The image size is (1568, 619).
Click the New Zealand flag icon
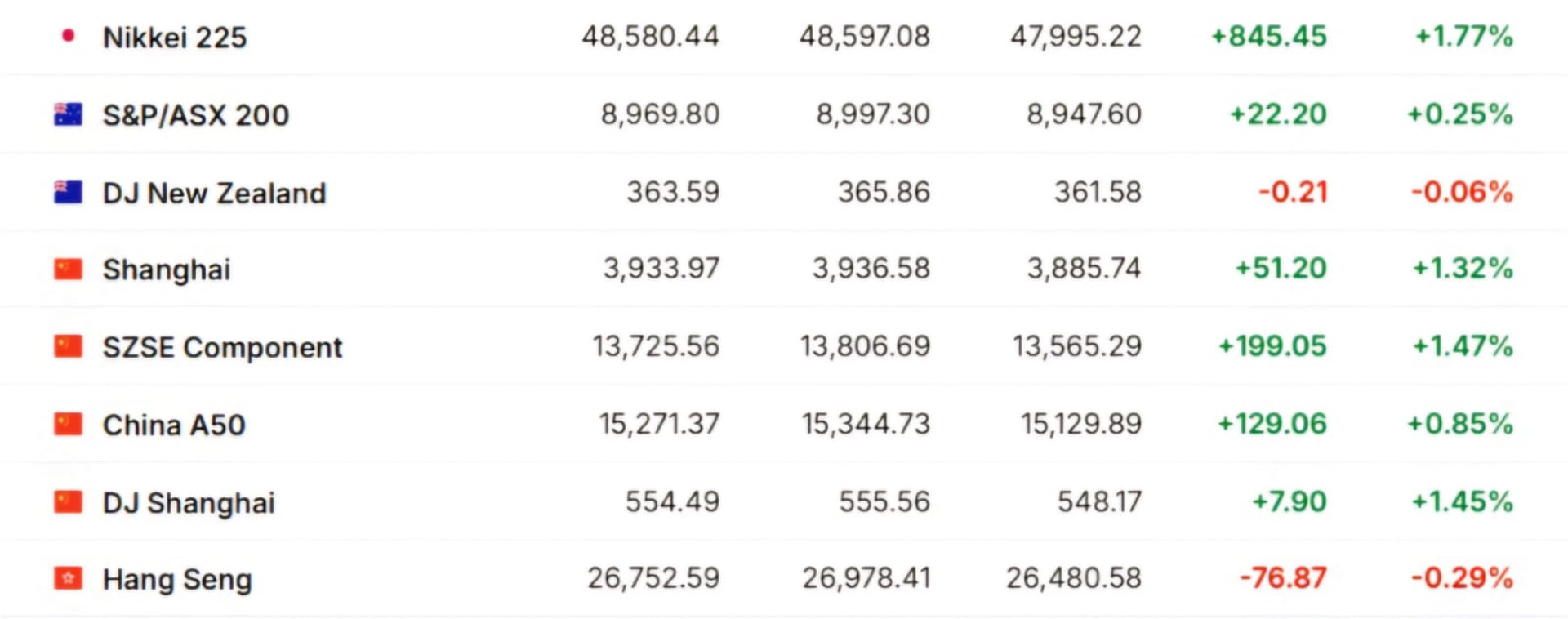pos(68,193)
